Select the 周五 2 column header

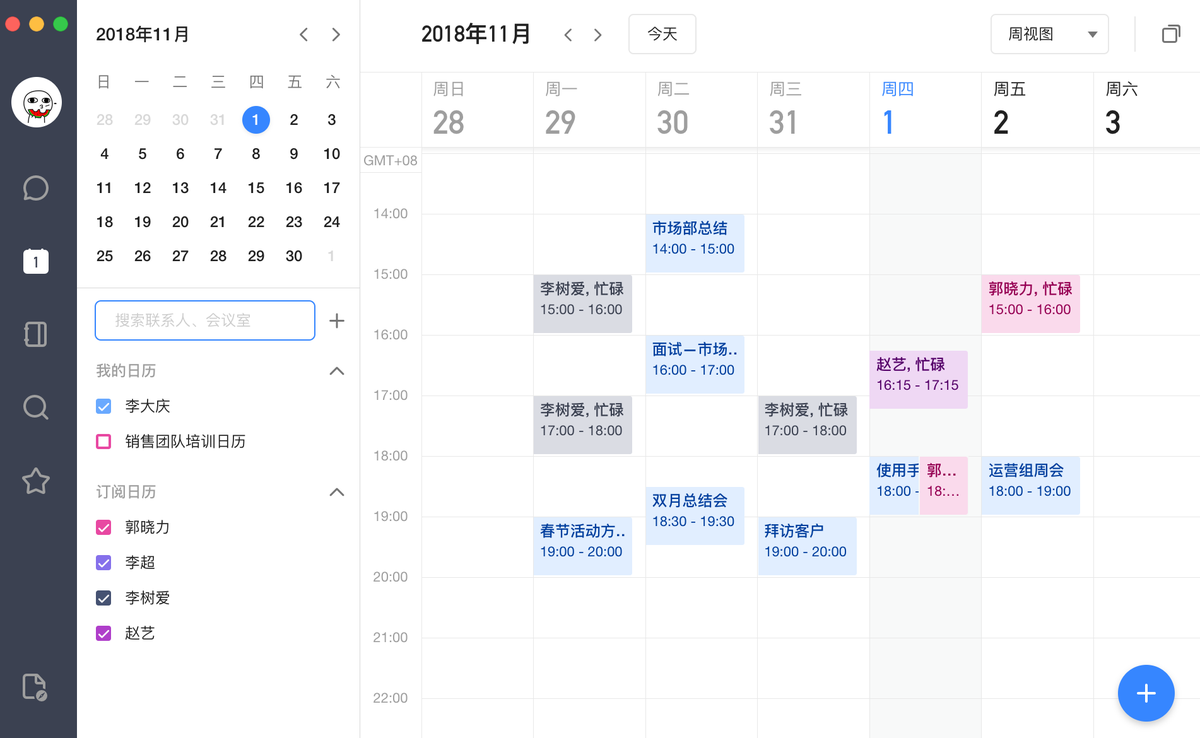click(x=1036, y=110)
